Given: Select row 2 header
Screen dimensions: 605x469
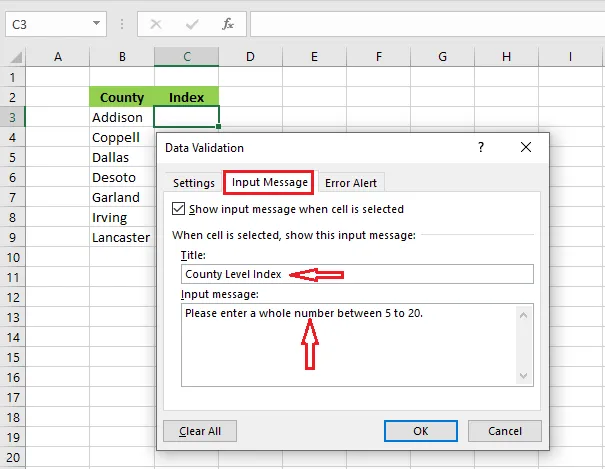Looking at the screenshot, I should 13,97.
